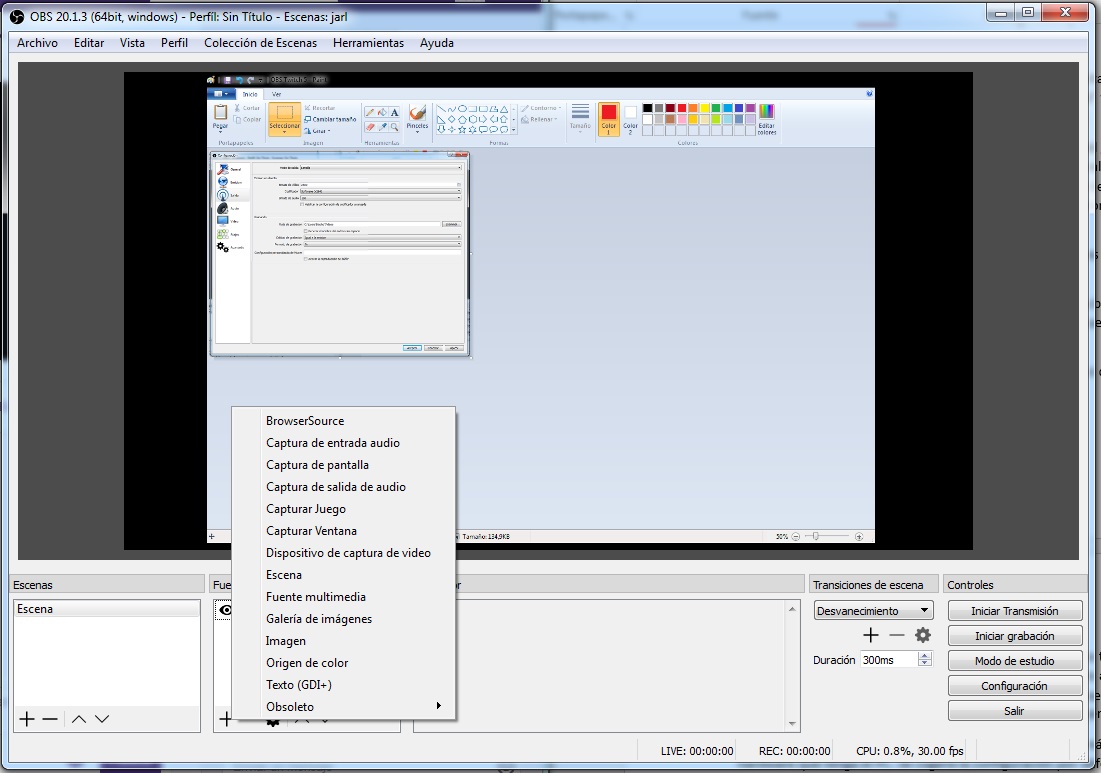The width and height of the screenshot is (1101, 773).
Task: Click the Transiciones de escena header
Action: click(873, 585)
